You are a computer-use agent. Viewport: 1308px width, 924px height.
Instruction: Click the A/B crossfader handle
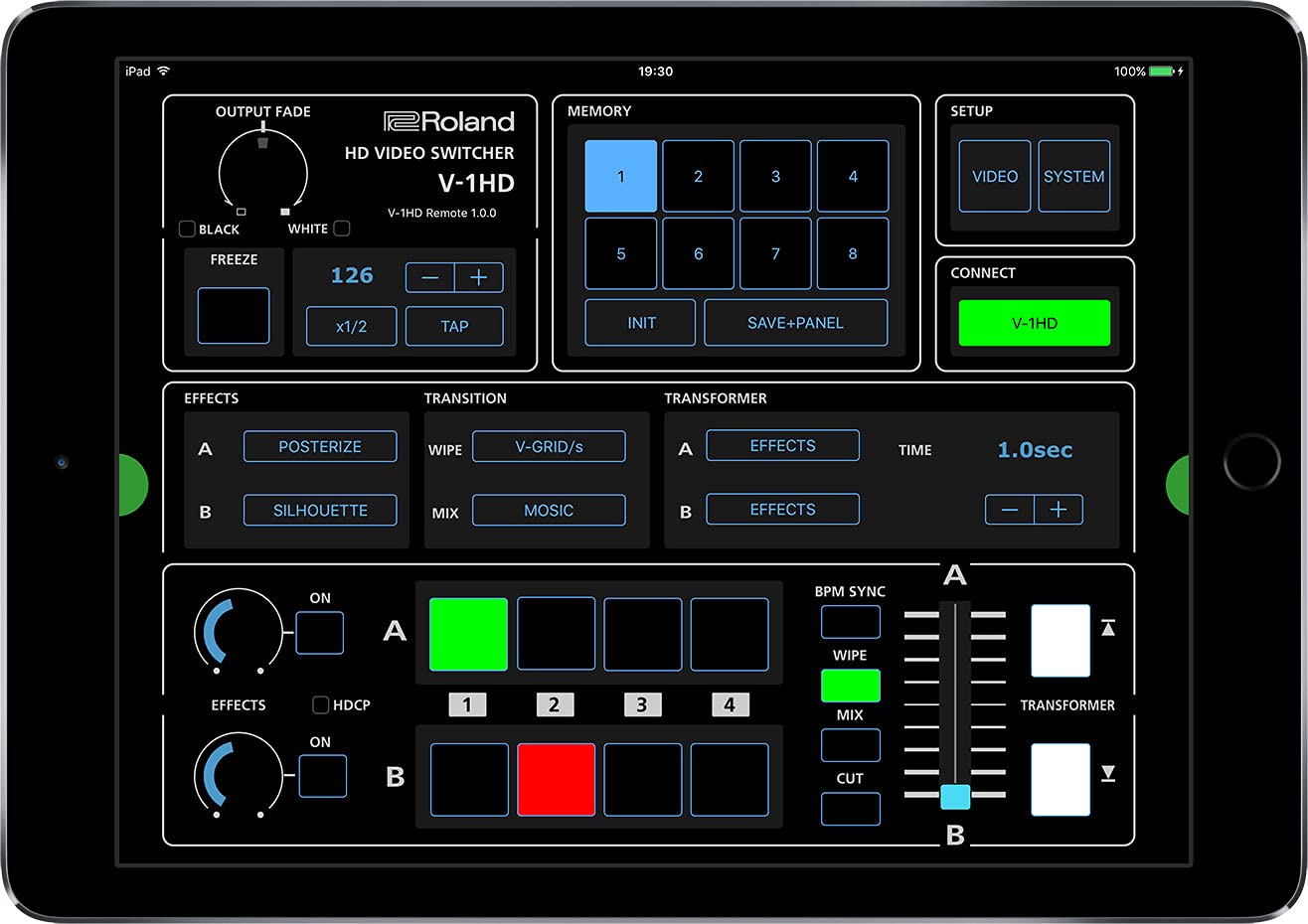(x=955, y=796)
